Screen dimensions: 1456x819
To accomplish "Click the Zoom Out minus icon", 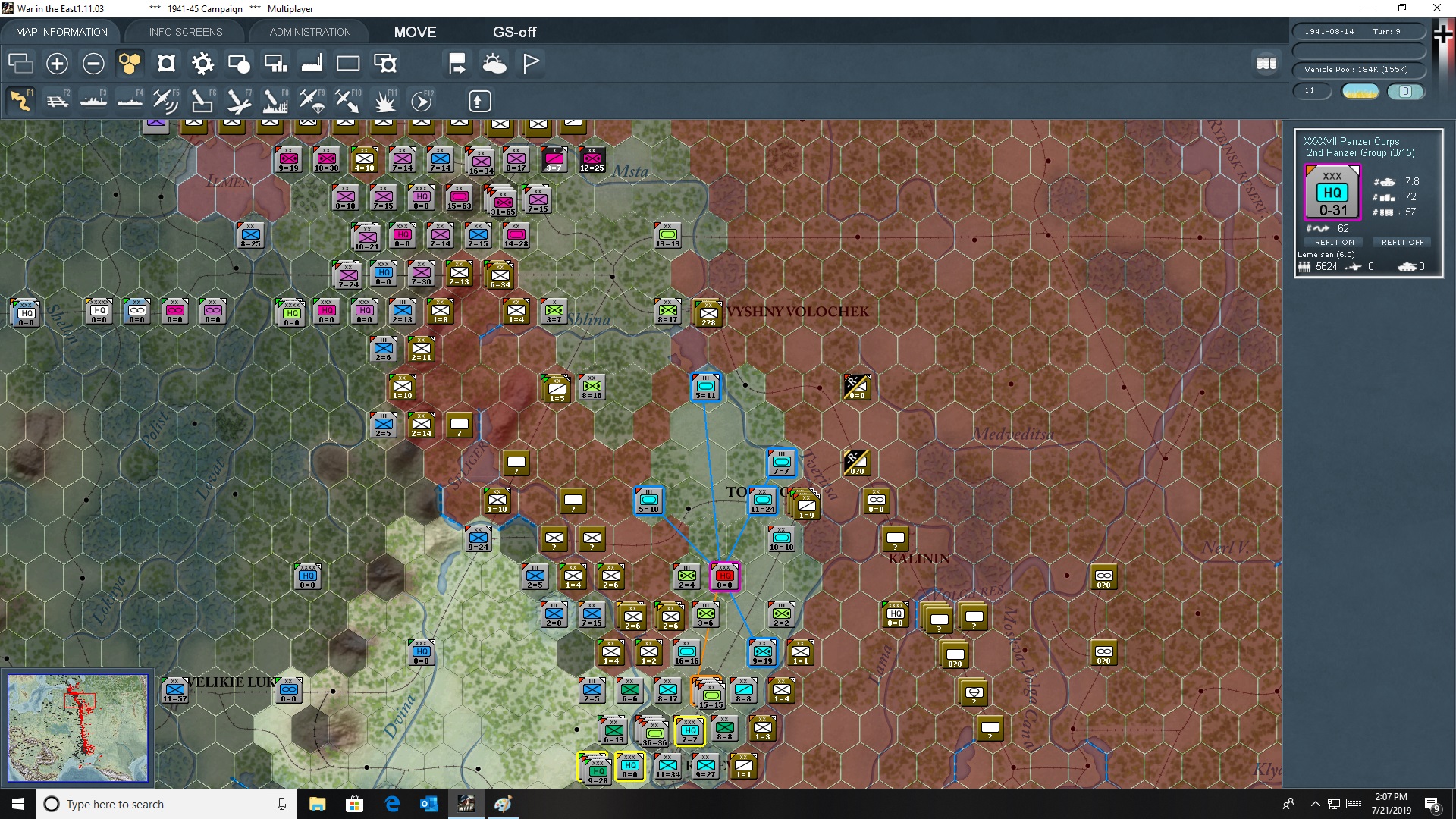I will tap(93, 64).
